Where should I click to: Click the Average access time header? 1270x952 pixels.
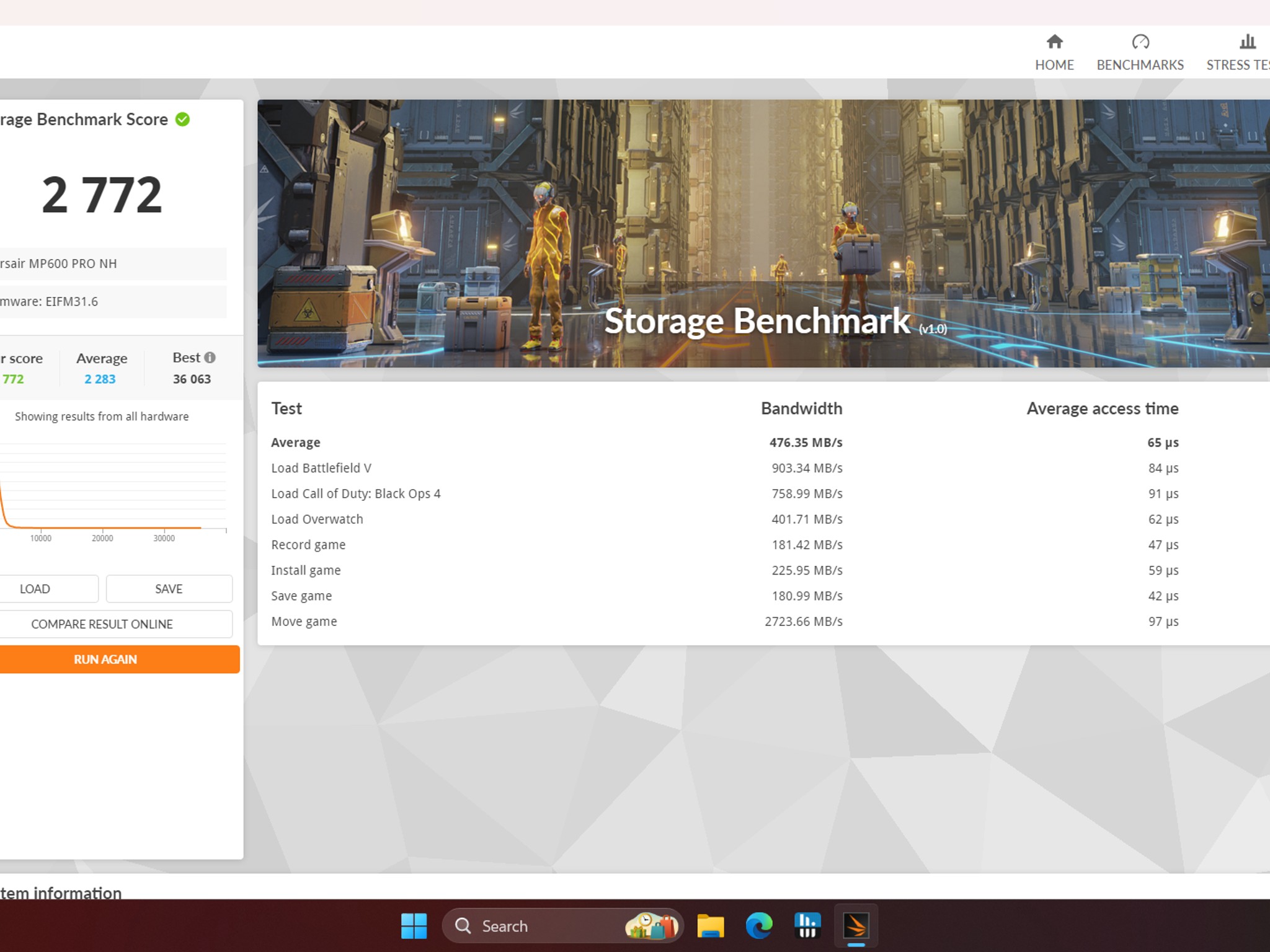pyautogui.click(x=1103, y=408)
